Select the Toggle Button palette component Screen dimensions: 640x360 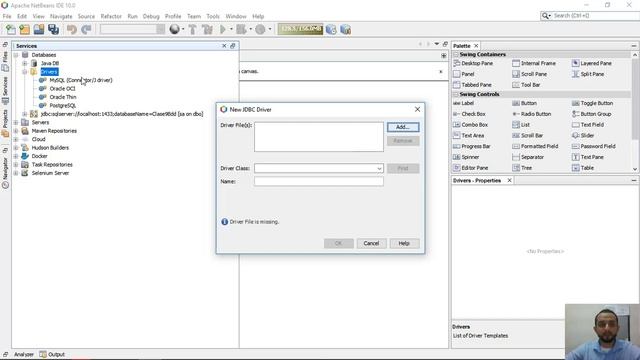coord(592,103)
